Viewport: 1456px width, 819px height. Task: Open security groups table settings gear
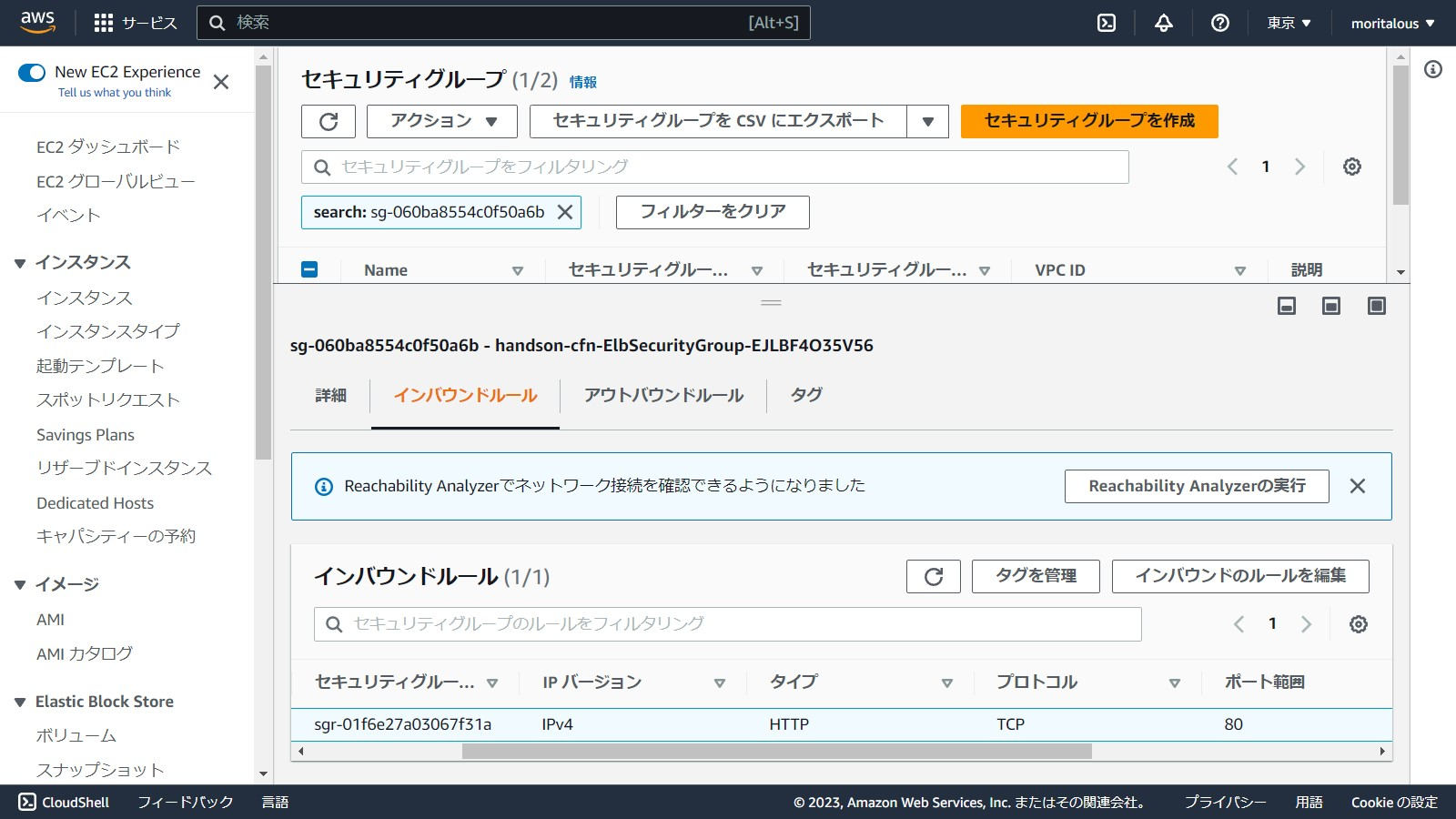click(1352, 167)
